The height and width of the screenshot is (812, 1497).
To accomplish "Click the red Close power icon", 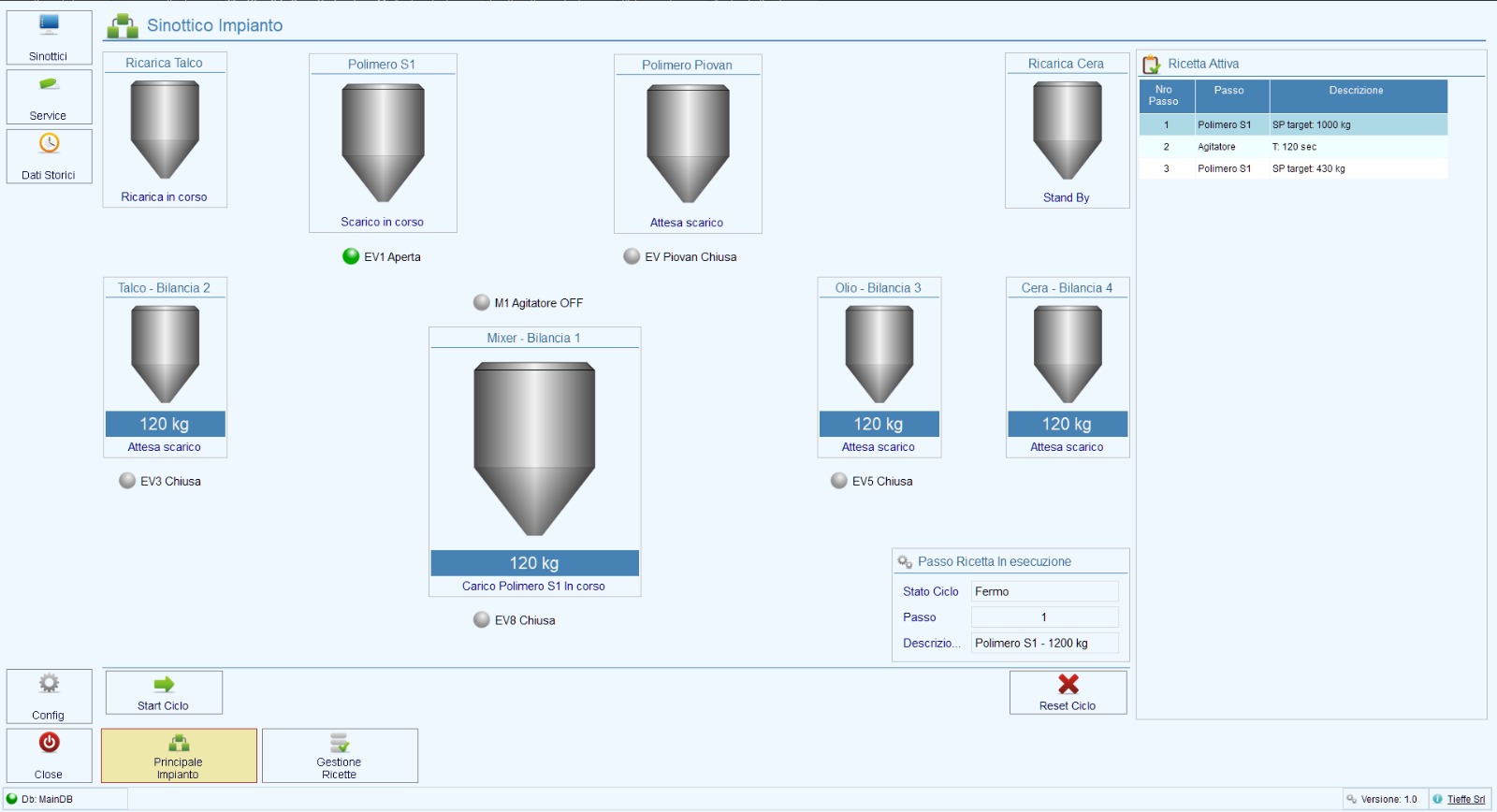I will (49, 743).
